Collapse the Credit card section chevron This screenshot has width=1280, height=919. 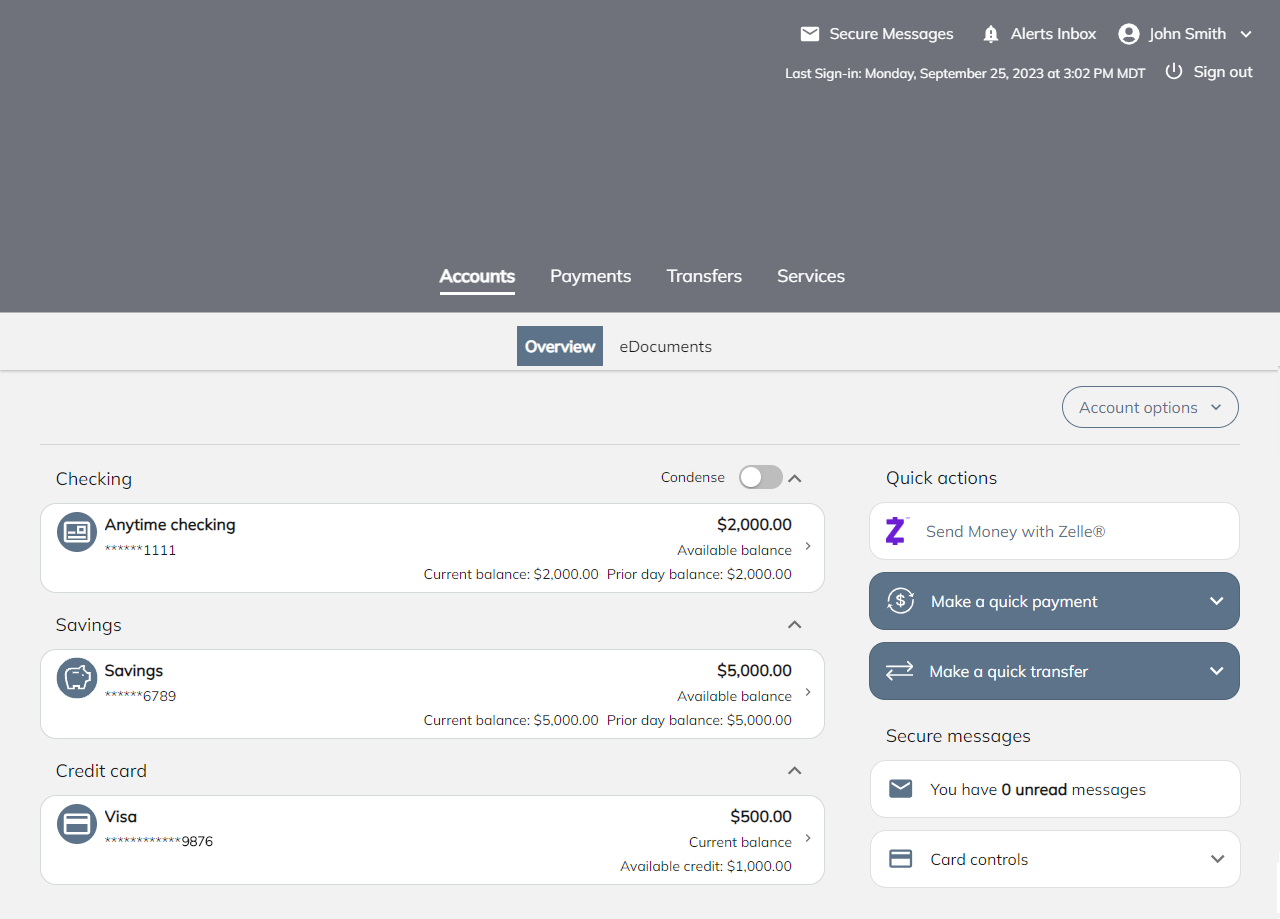pyautogui.click(x=795, y=770)
